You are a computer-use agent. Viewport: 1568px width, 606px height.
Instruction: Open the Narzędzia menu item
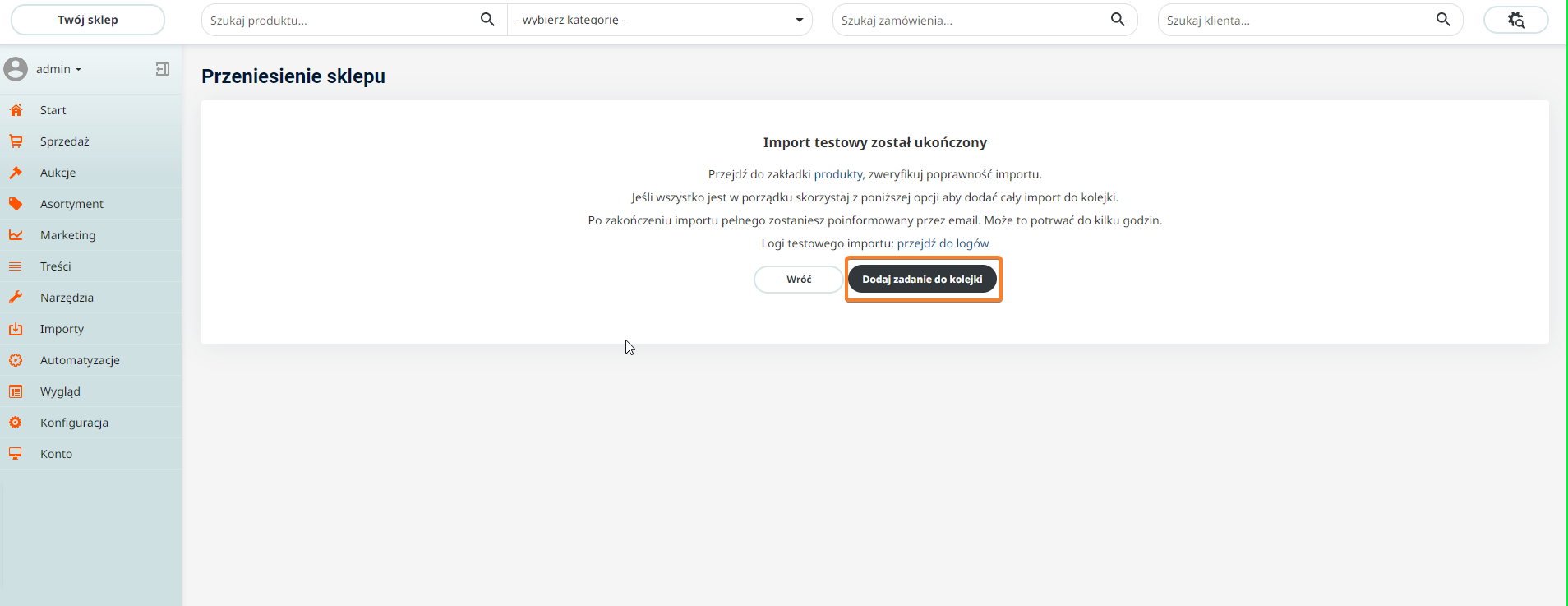90,298
